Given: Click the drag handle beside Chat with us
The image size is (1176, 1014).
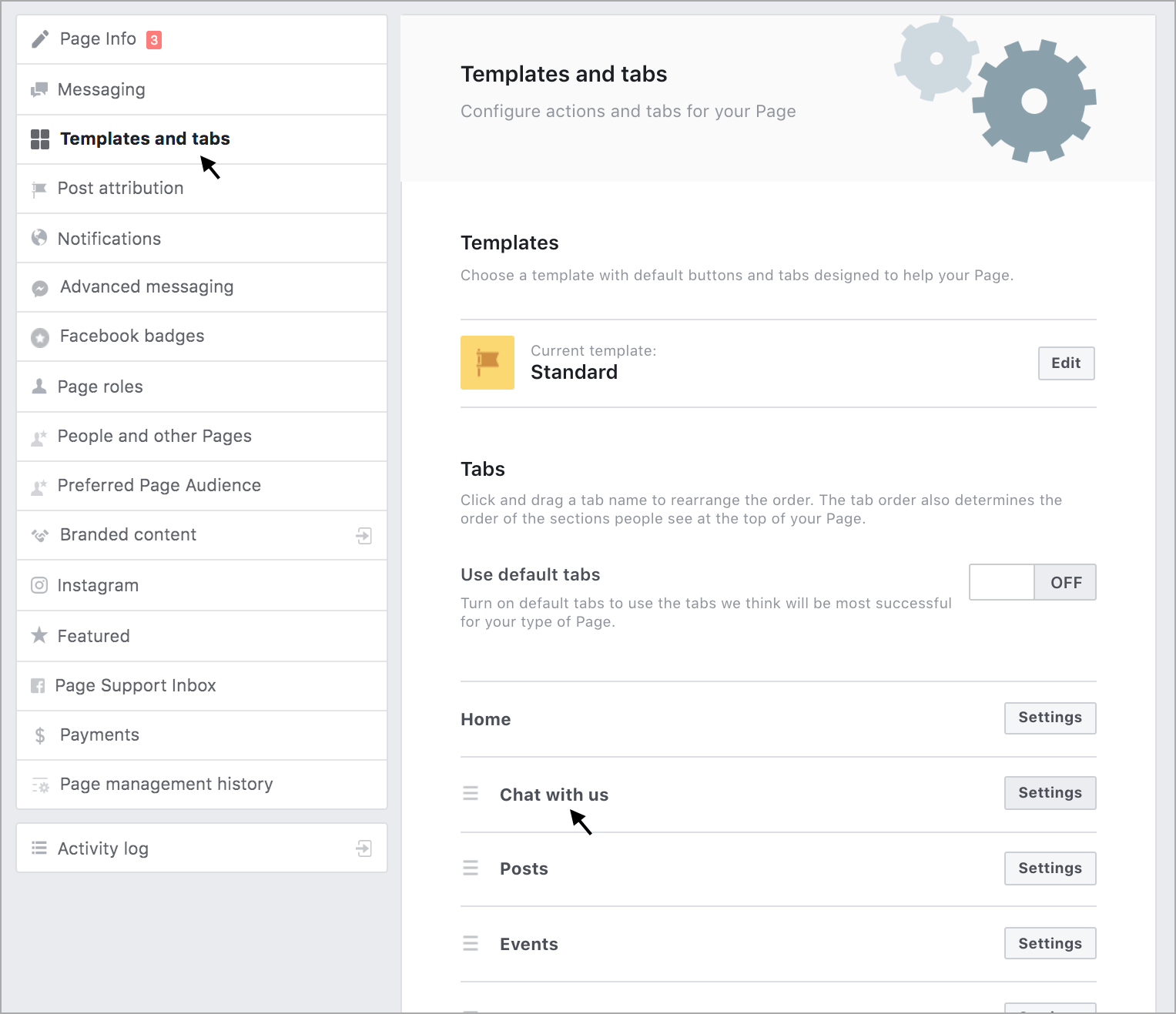Looking at the screenshot, I should 471,794.
